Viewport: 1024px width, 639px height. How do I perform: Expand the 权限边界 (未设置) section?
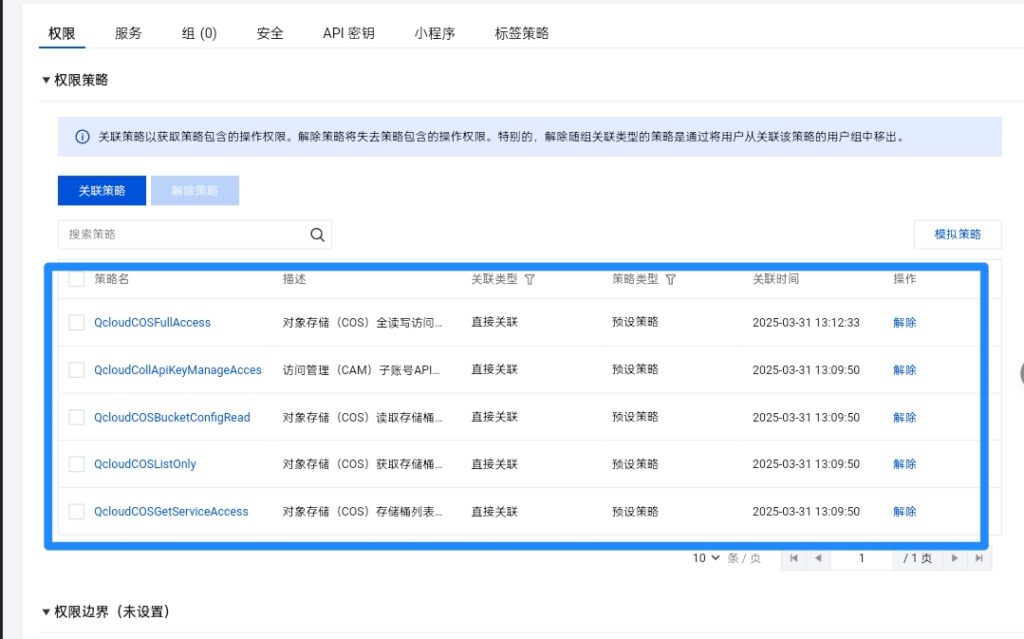coord(46,611)
